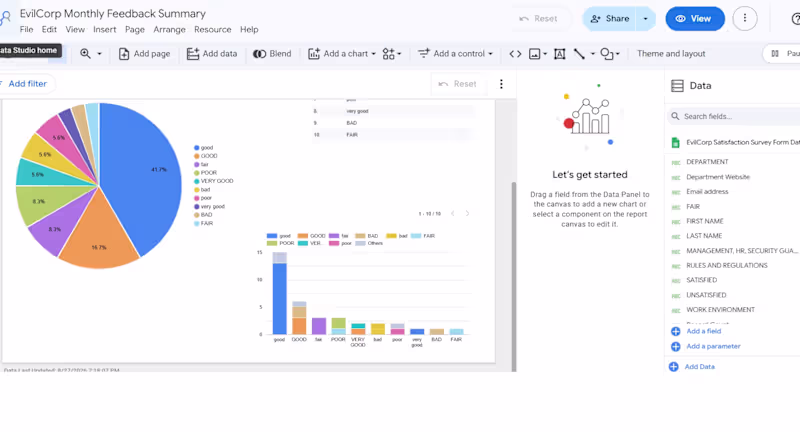Viewport: 800px width, 432px height.
Task: Open the View menu
Action: coord(75,30)
